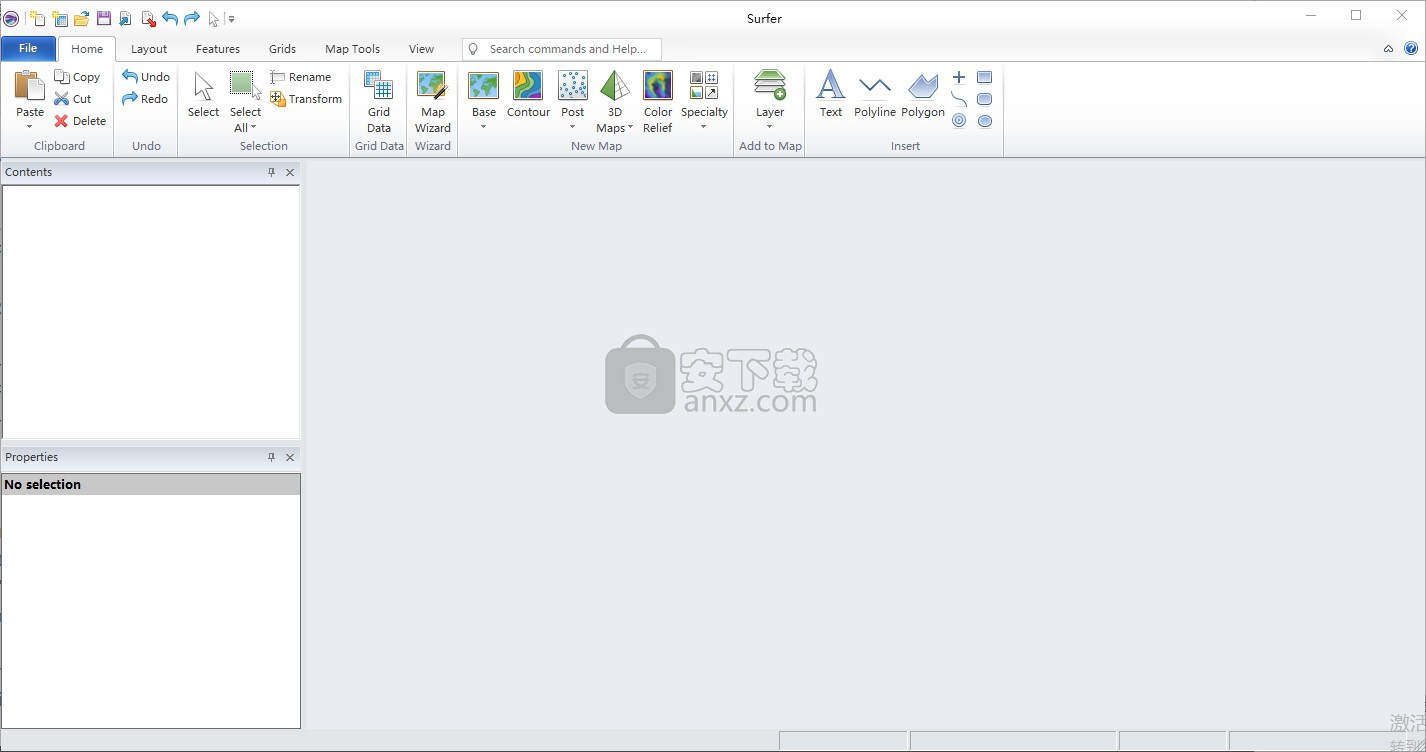Open Customize Quick Access Toolbar dropdown
This screenshot has width=1426, height=752.
coord(231,18)
